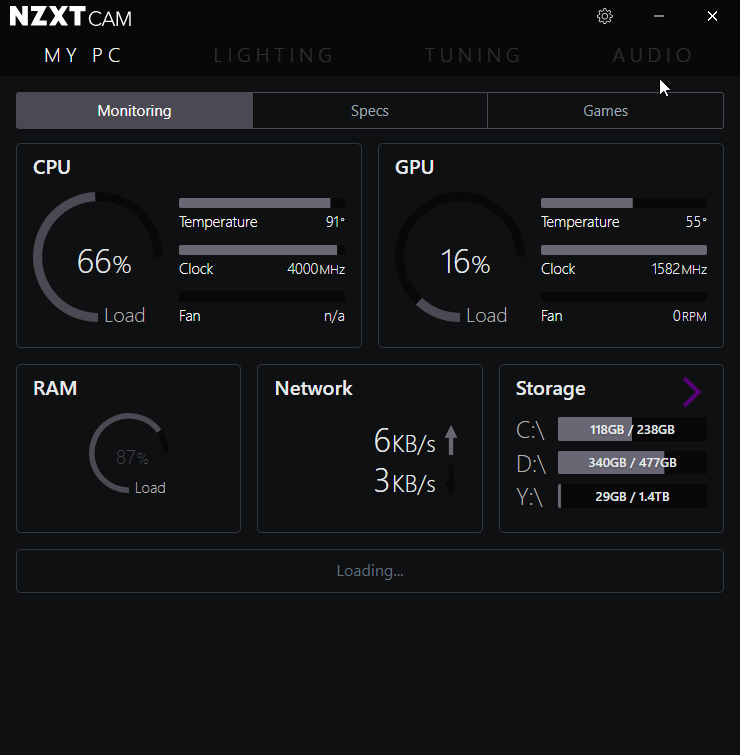Select the Games tab
The height and width of the screenshot is (755, 740).
pos(605,111)
